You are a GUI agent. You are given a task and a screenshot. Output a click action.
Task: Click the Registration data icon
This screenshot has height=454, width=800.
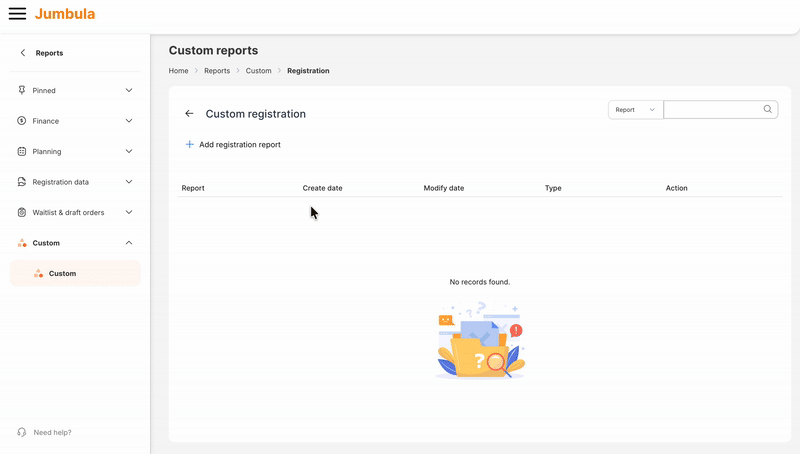tap(22, 182)
